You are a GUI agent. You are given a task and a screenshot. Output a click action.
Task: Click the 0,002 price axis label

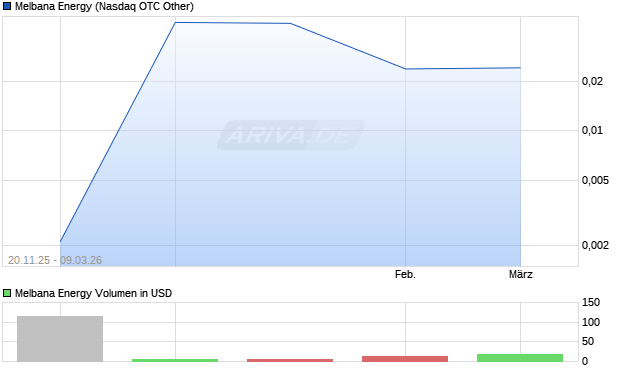coord(595,245)
